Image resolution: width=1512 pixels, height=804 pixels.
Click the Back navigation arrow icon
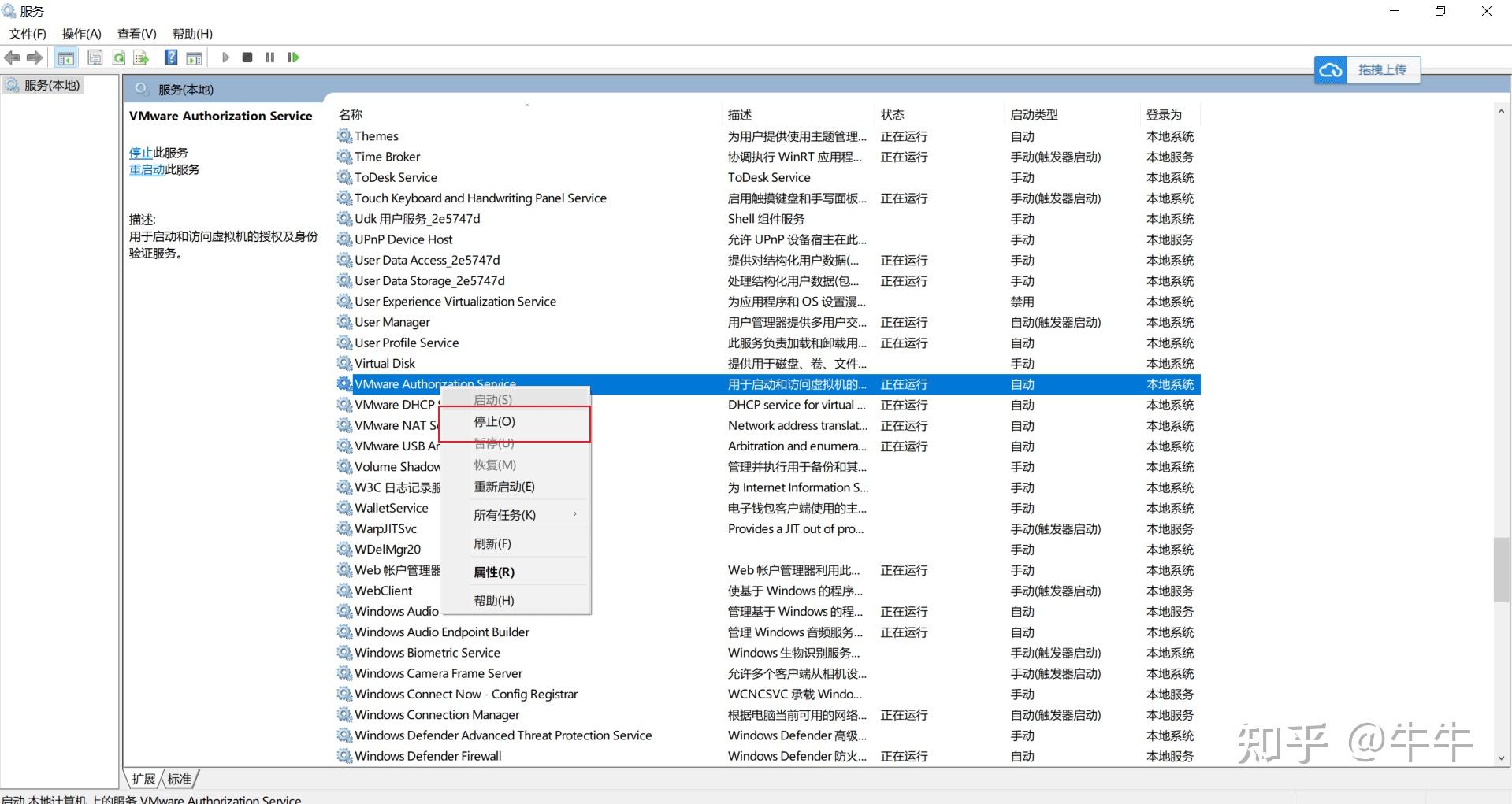click(x=12, y=57)
